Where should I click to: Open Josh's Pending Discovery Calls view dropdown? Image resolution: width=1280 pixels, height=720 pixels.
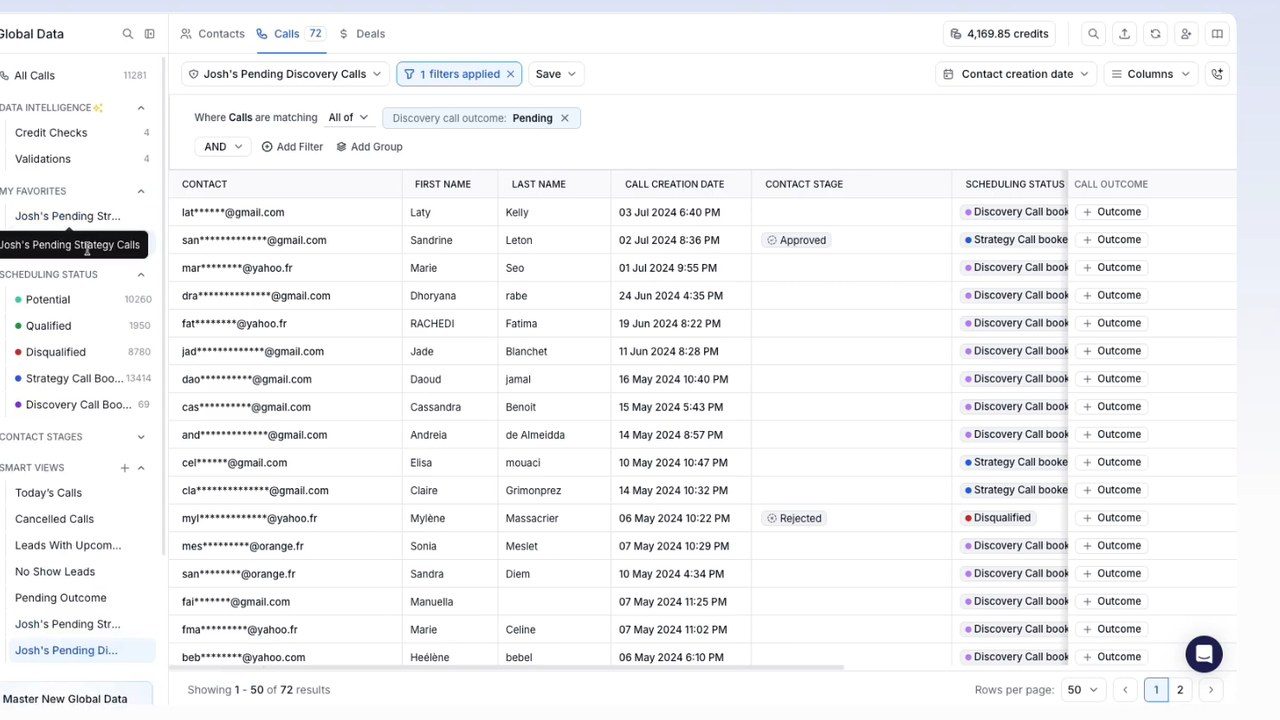pyautogui.click(x=286, y=74)
